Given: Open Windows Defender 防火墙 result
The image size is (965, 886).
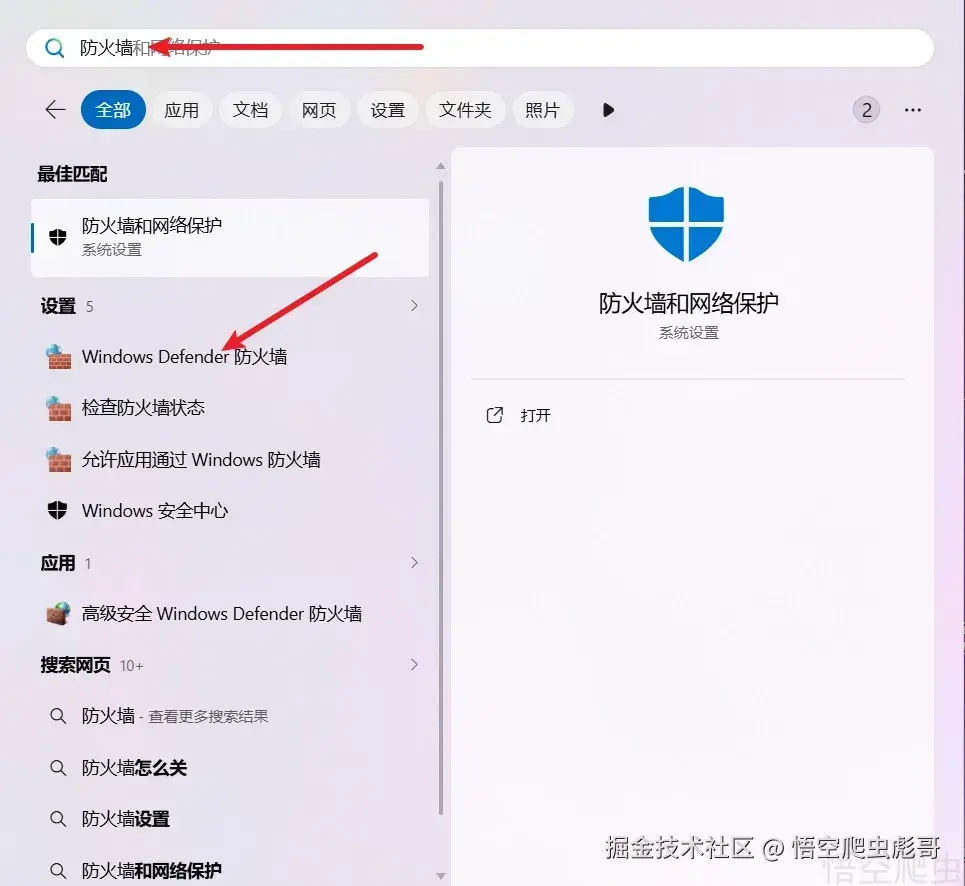Looking at the screenshot, I should pyautogui.click(x=230, y=356).
